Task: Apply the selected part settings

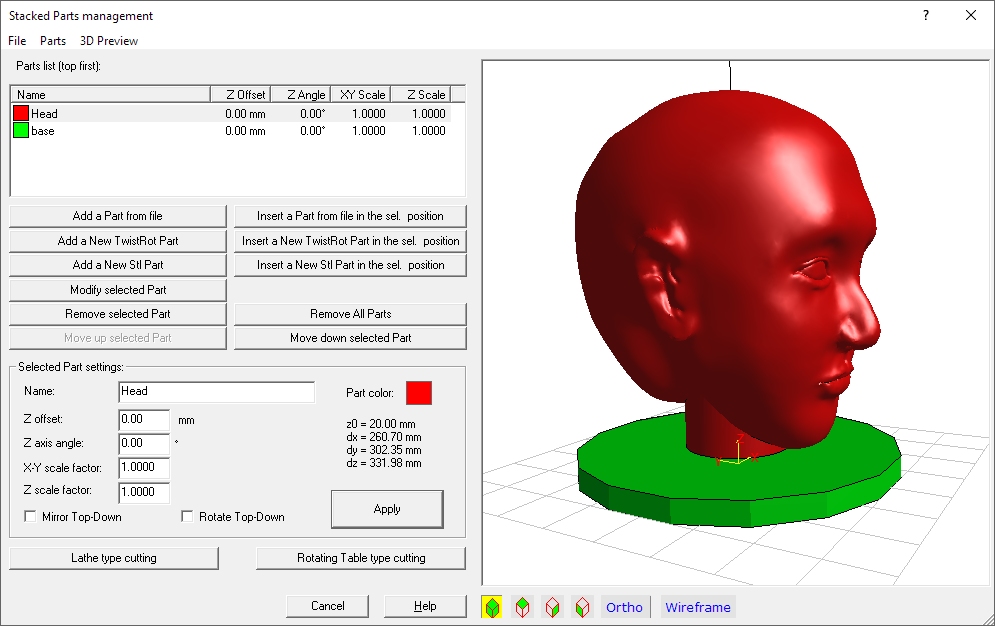Action: [387, 509]
